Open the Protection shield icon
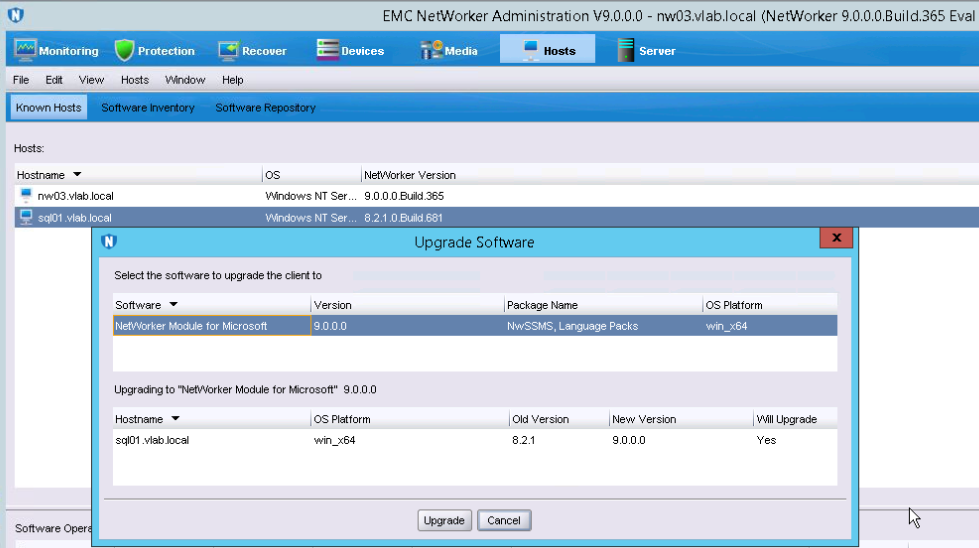 pyautogui.click(x=124, y=51)
